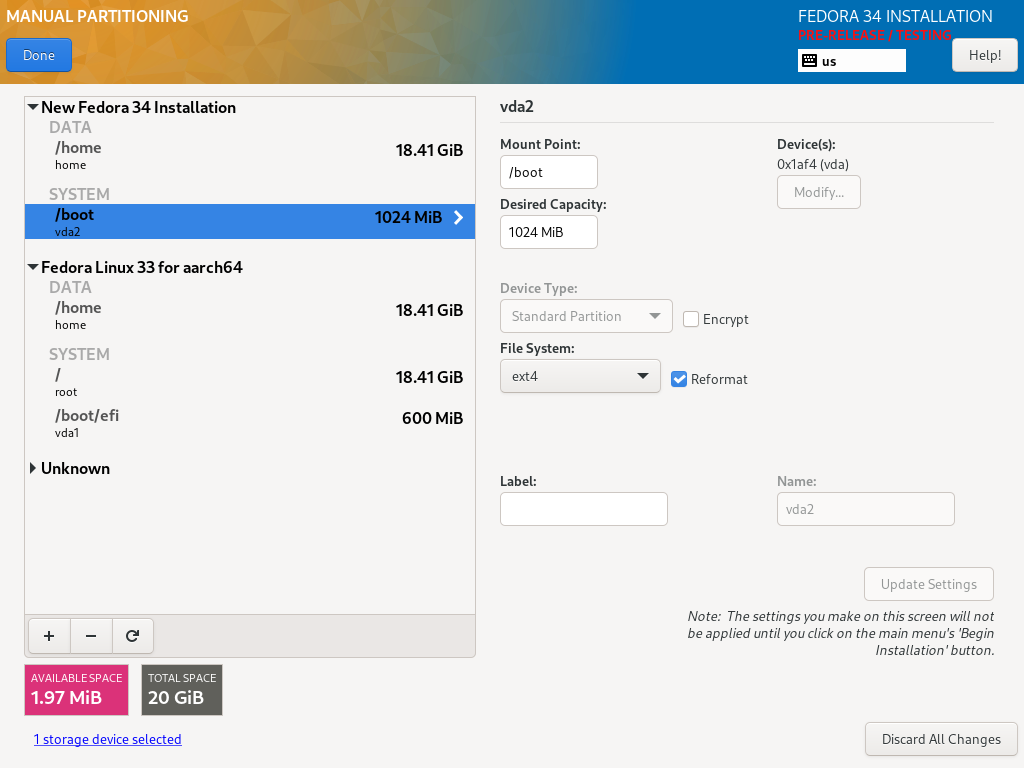Select the / root partition row
Screen dimensions: 1024x768
coord(250,382)
